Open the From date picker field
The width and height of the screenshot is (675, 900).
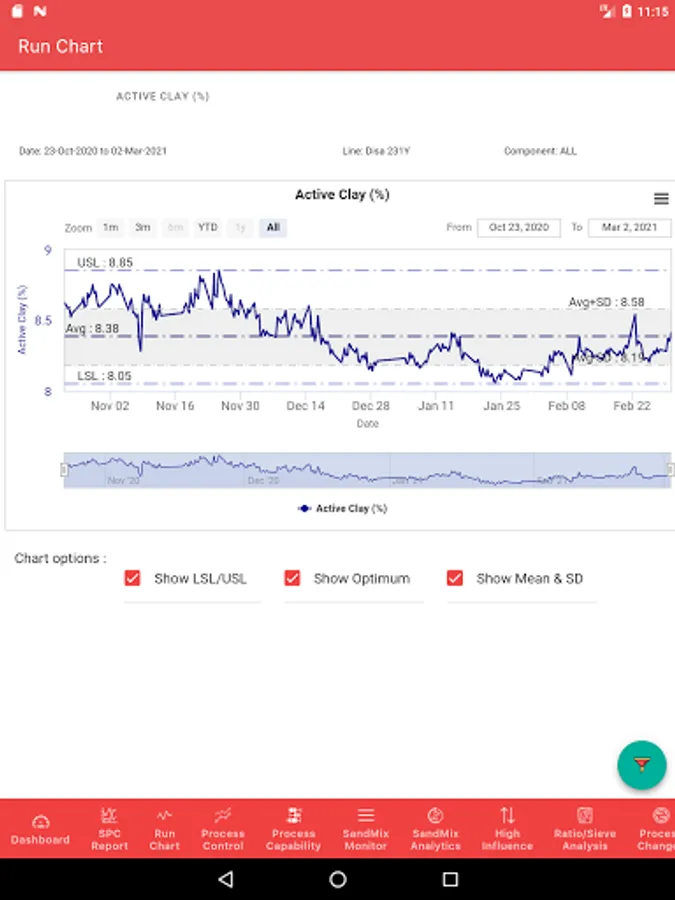(519, 228)
